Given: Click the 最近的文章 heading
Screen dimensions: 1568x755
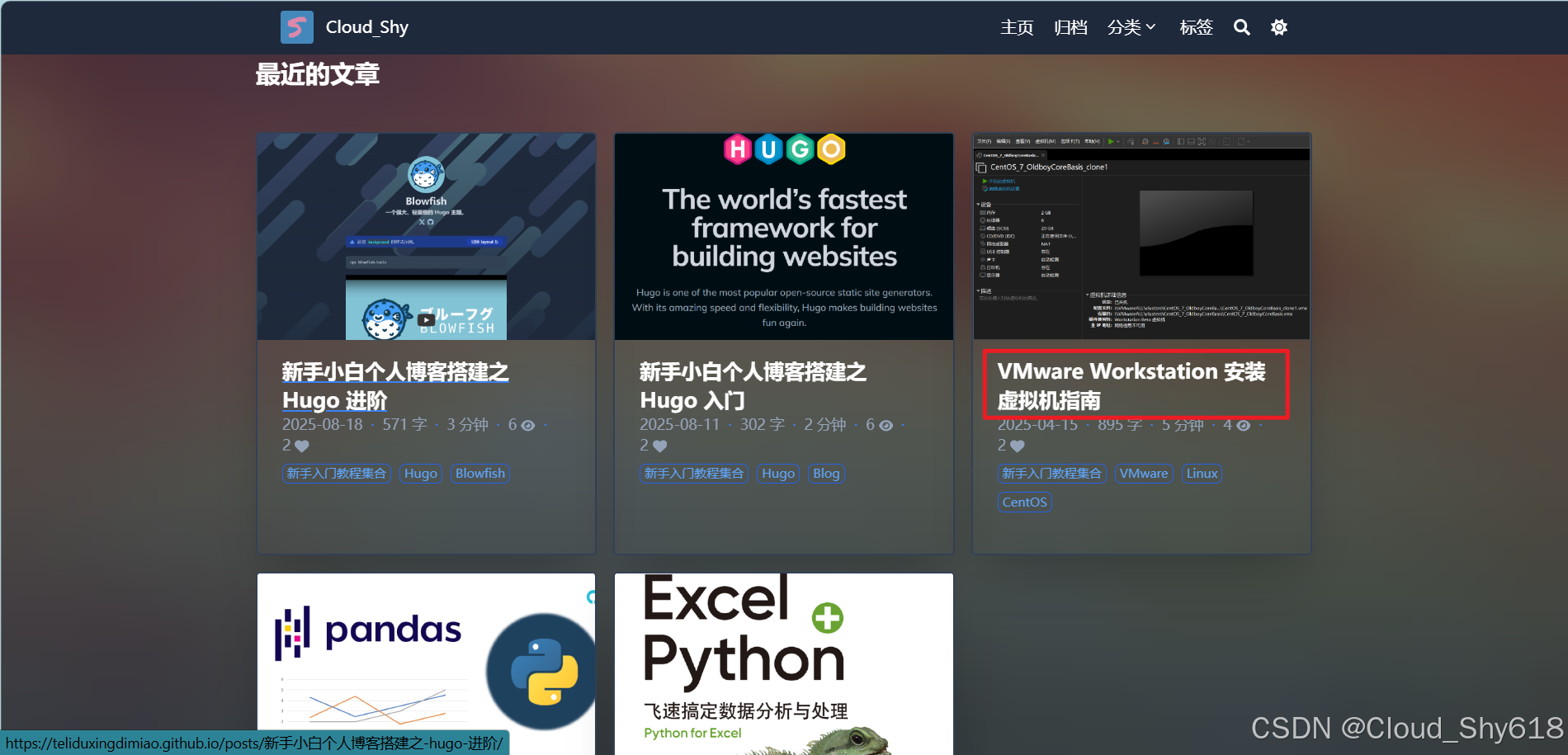Looking at the screenshot, I should tap(318, 75).
